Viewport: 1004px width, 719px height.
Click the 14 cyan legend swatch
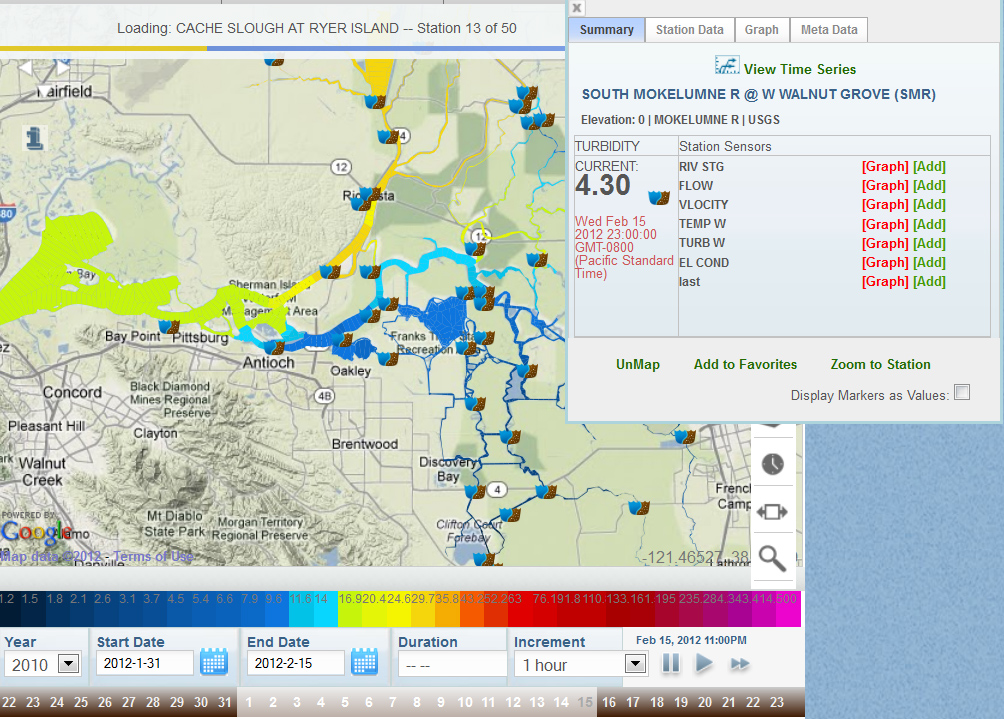point(325,609)
